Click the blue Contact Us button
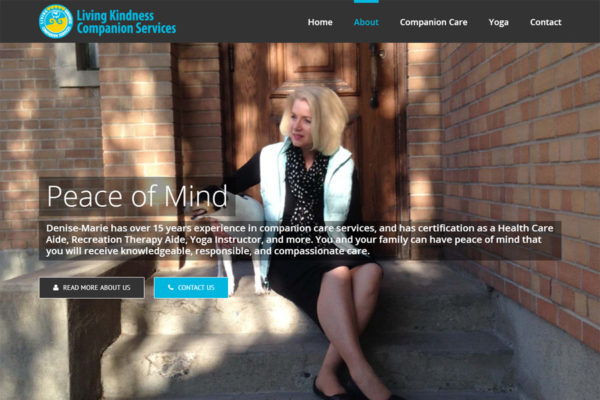600x400 pixels. [x=191, y=287]
